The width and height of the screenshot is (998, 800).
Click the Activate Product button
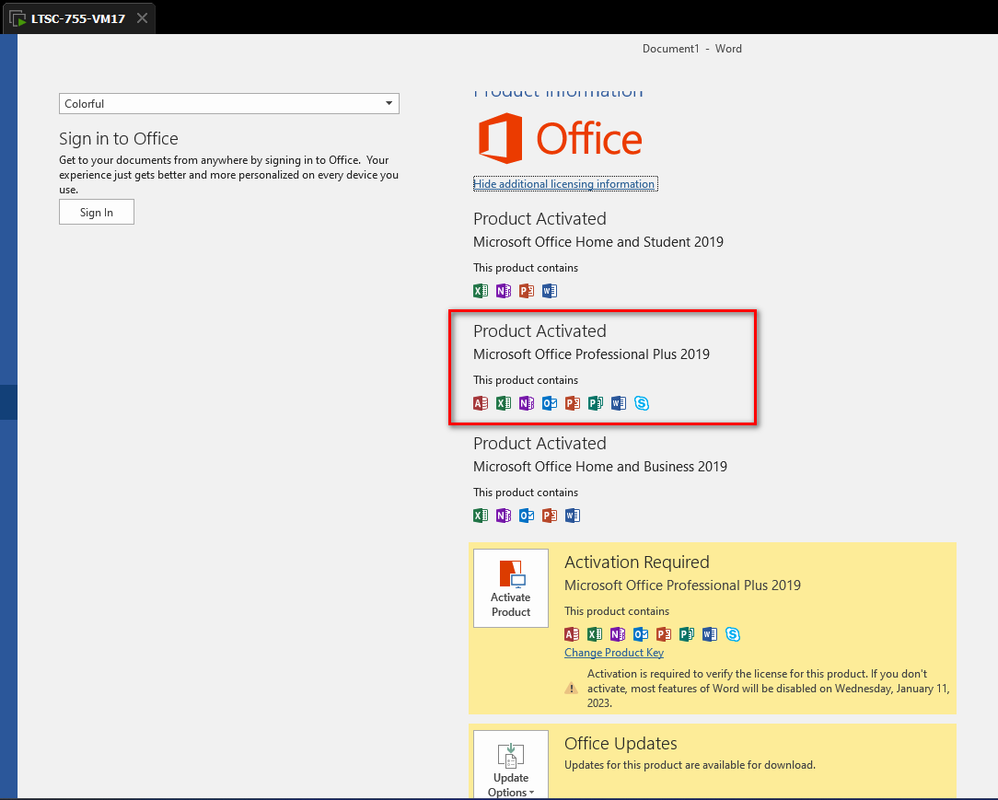point(511,588)
